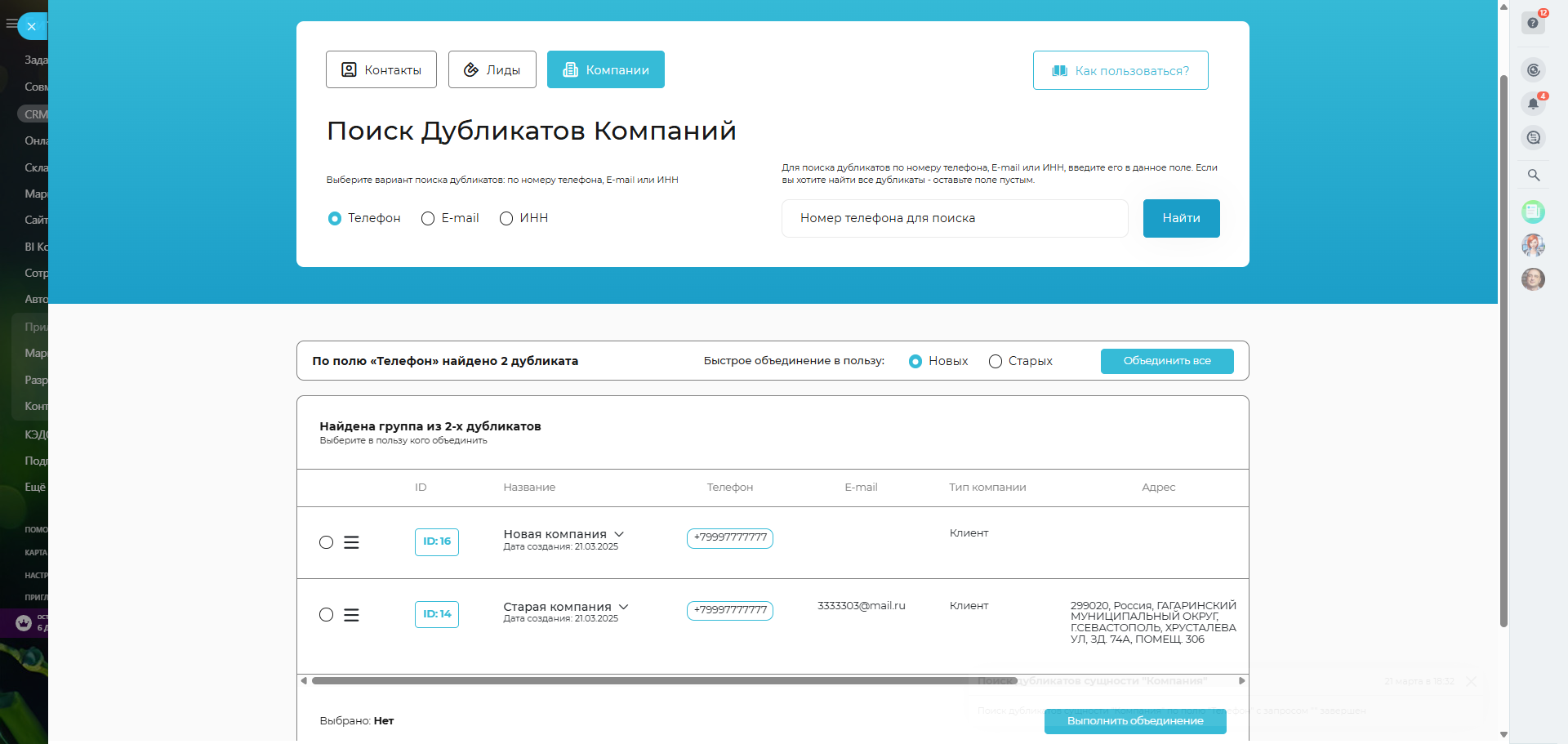Select the ИНН search option
The image size is (1568, 744).
(x=506, y=219)
